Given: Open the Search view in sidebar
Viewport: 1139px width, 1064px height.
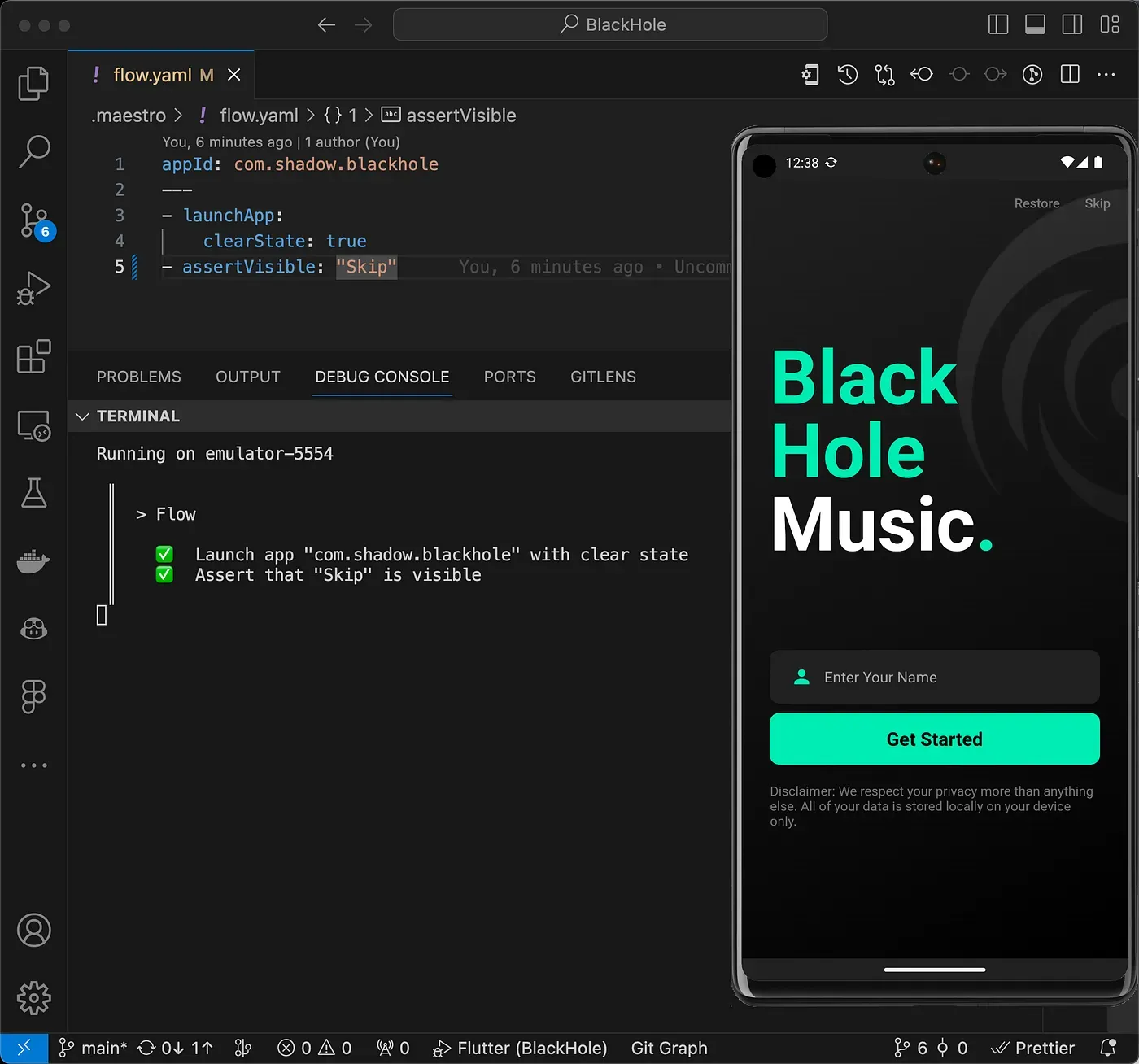Looking at the screenshot, I should tap(33, 151).
